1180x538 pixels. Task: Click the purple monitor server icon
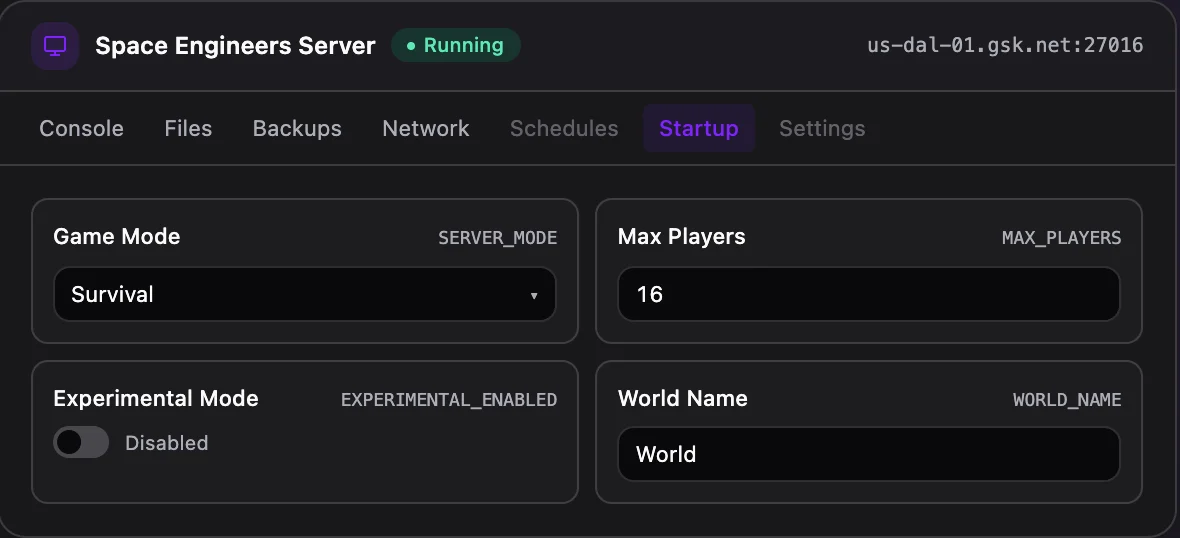[55, 46]
